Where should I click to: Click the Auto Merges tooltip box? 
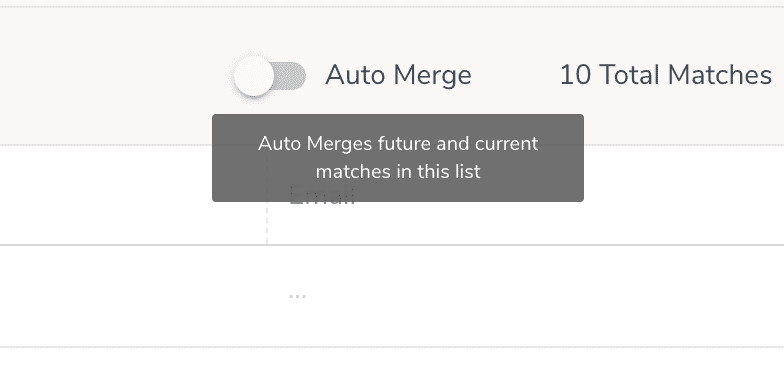(x=398, y=158)
